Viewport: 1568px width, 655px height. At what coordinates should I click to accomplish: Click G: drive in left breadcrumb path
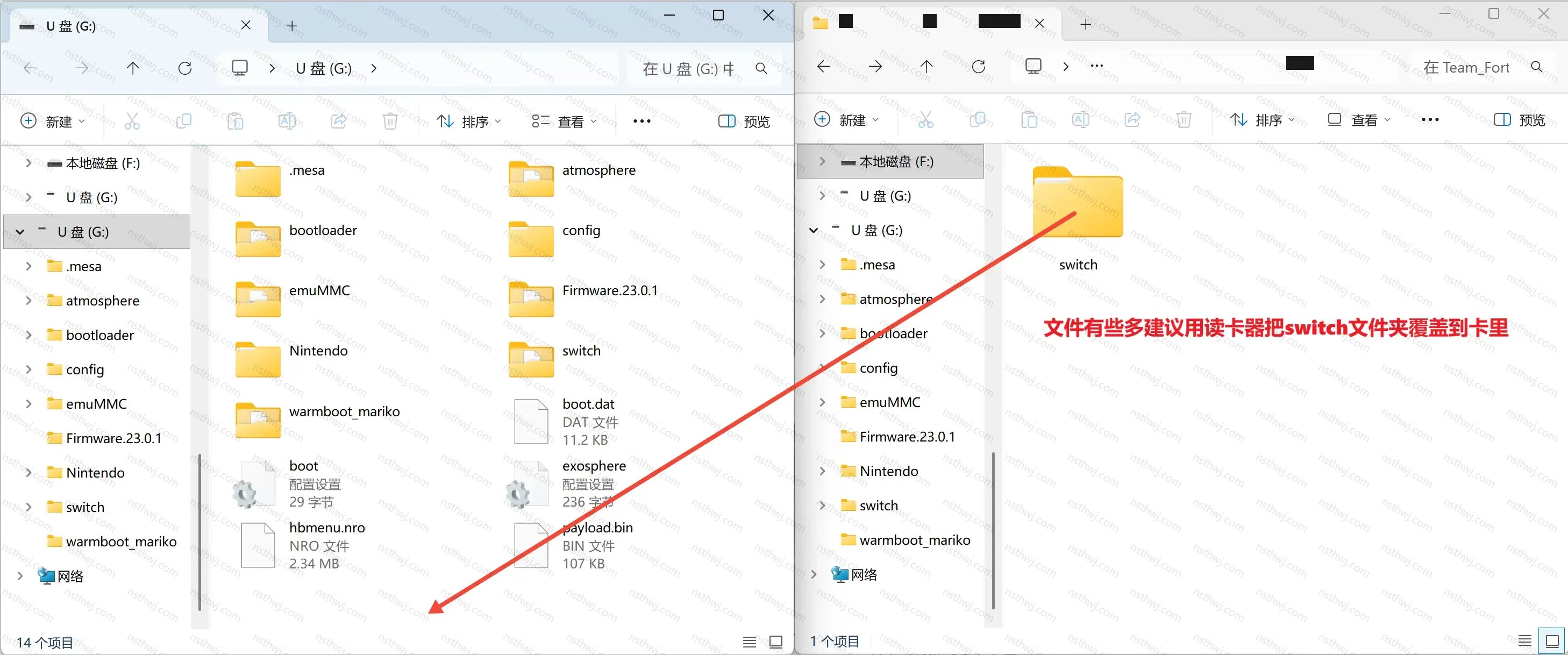(x=323, y=68)
